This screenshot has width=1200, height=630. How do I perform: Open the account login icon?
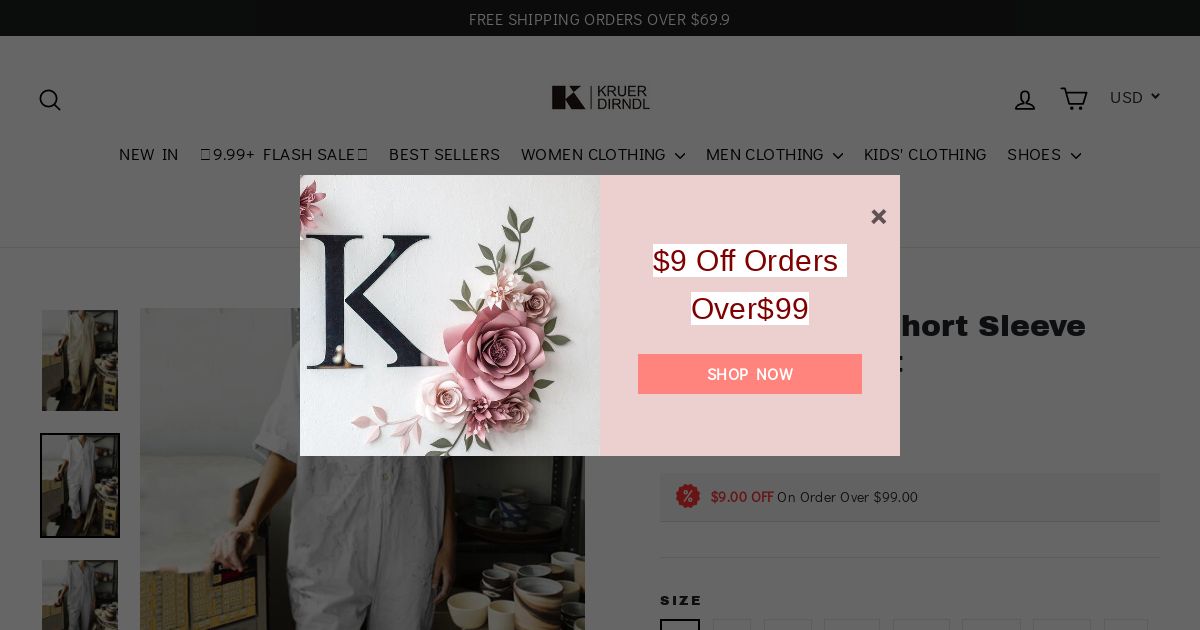(x=1025, y=100)
